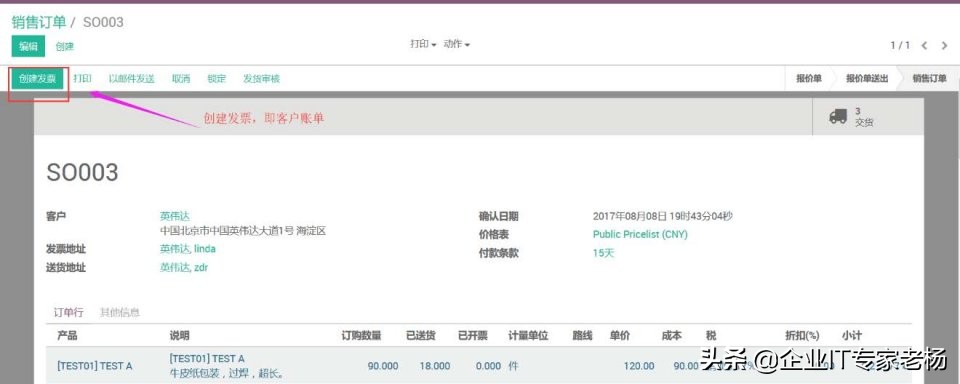This screenshot has width=960, height=384.
Task: Switch to the 其他信息 tab
Action: point(120,312)
